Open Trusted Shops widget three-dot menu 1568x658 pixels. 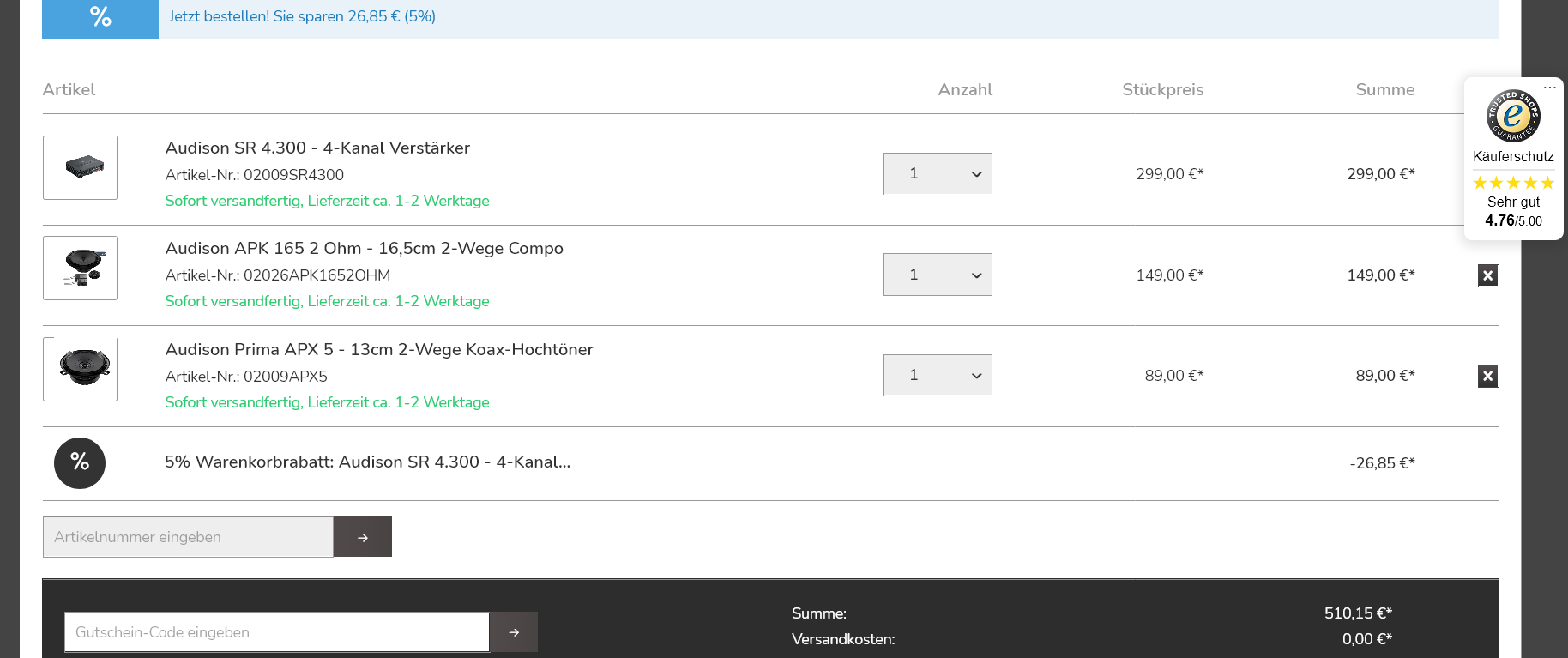click(x=1549, y=88)
